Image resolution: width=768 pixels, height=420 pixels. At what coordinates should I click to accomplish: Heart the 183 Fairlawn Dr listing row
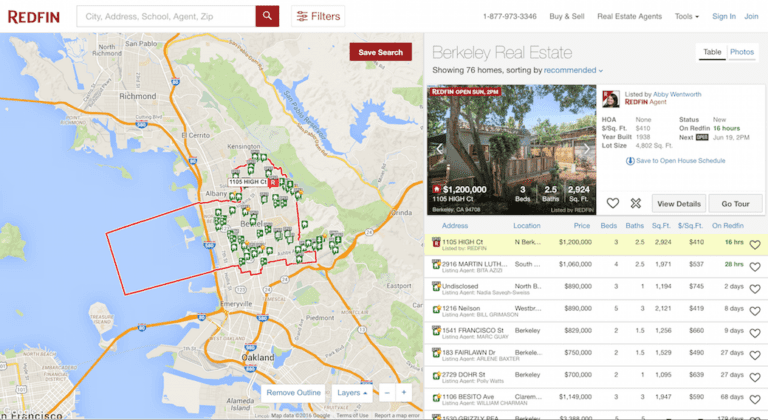pyautogui.click(x=755, y=353)
